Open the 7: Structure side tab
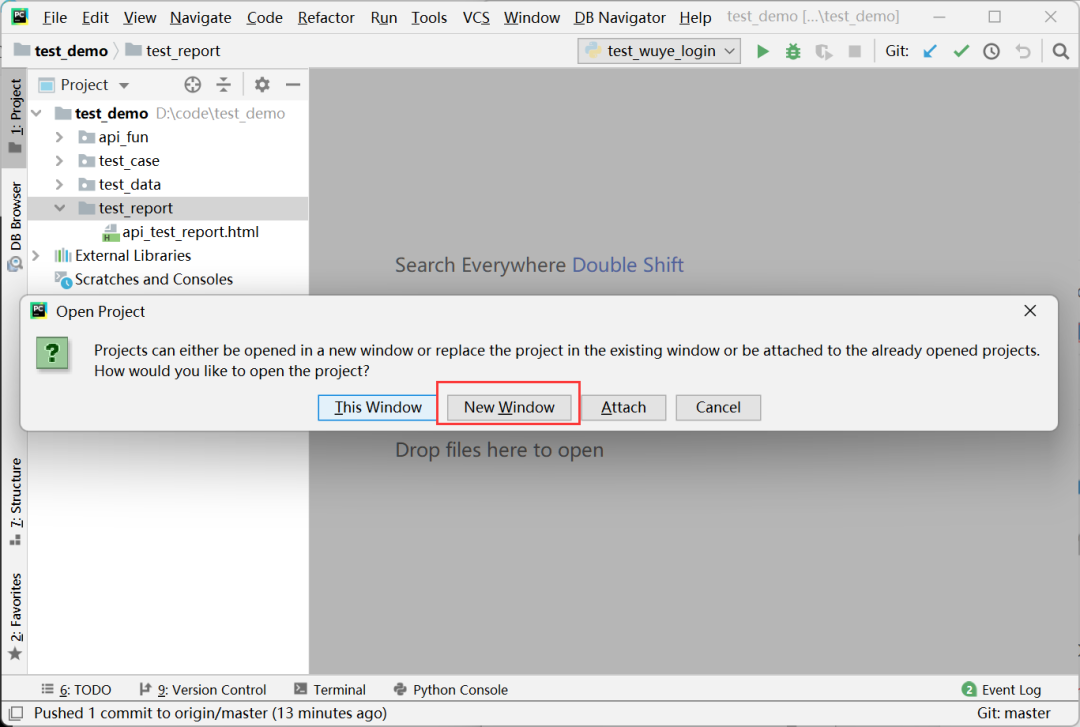This screenshot has width=1080, height=727. (15, 501)
